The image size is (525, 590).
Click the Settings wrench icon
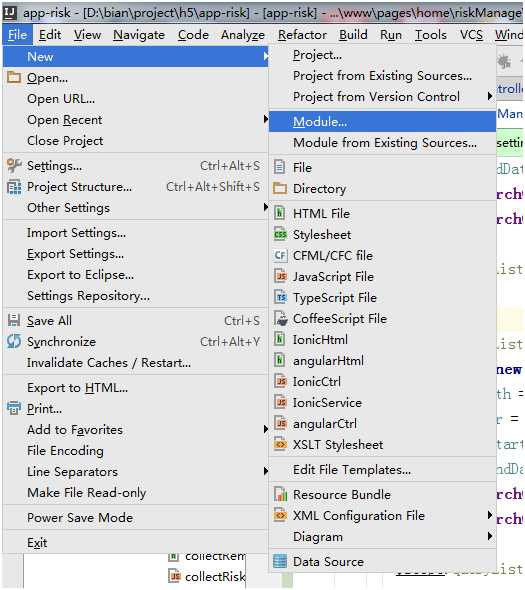14,166
